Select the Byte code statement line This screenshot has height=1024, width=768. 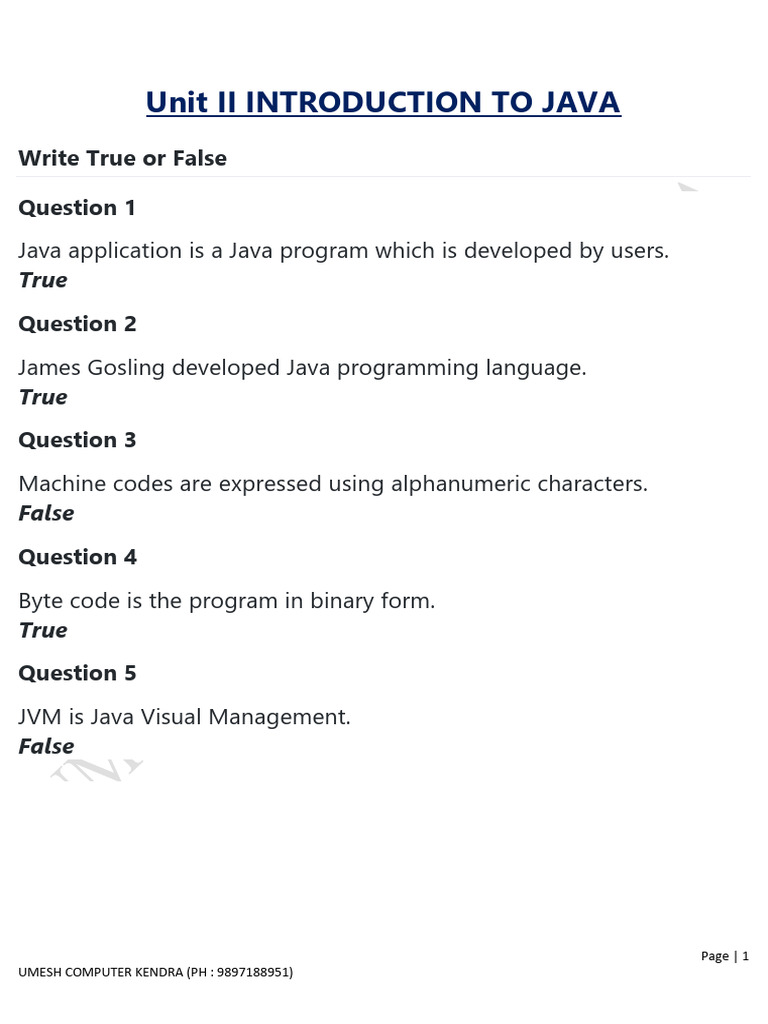pyautogui.click(x=227, y=601)
